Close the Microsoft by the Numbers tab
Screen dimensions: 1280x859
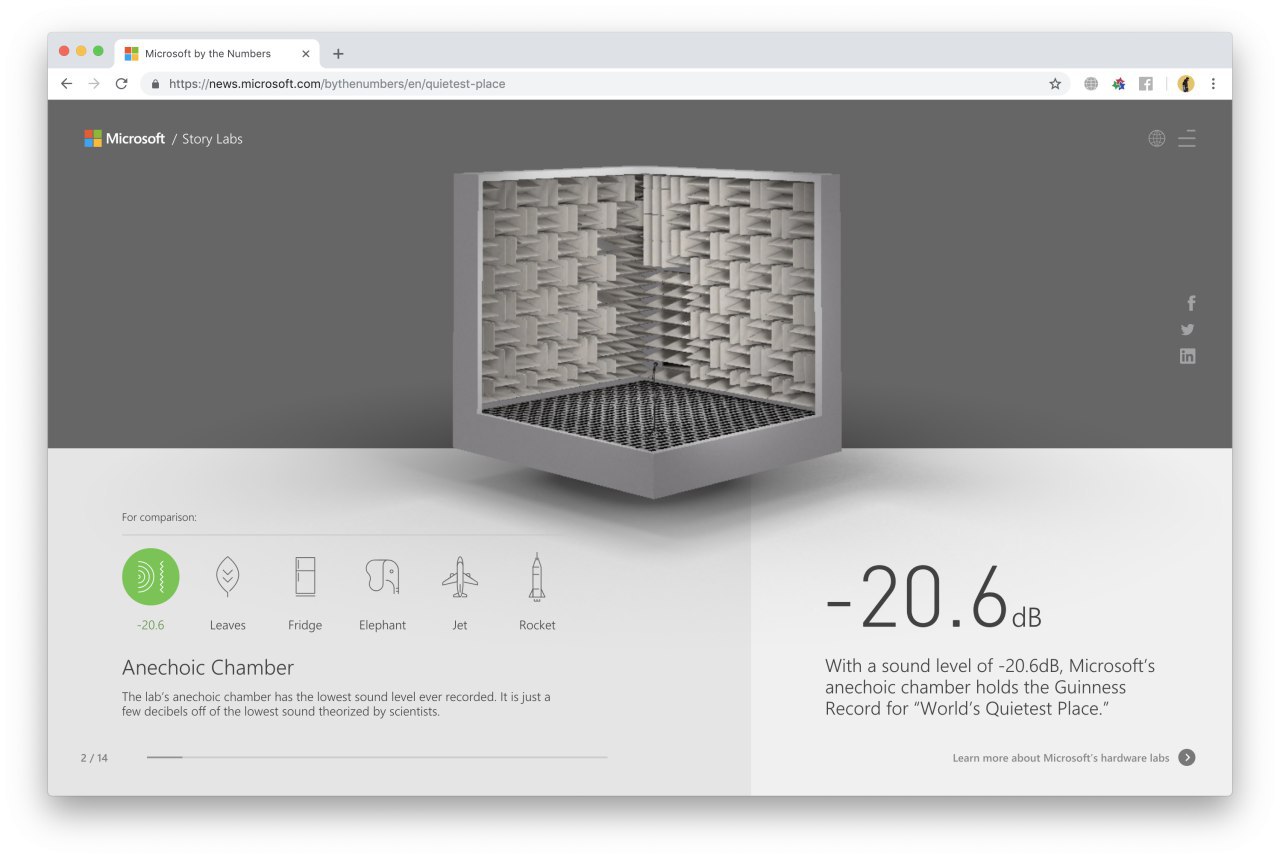coord(305,54)
